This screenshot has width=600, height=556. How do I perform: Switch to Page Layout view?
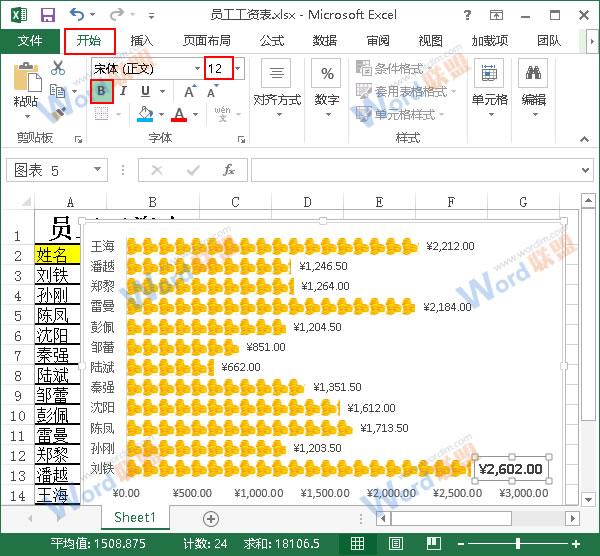point(396,543)
